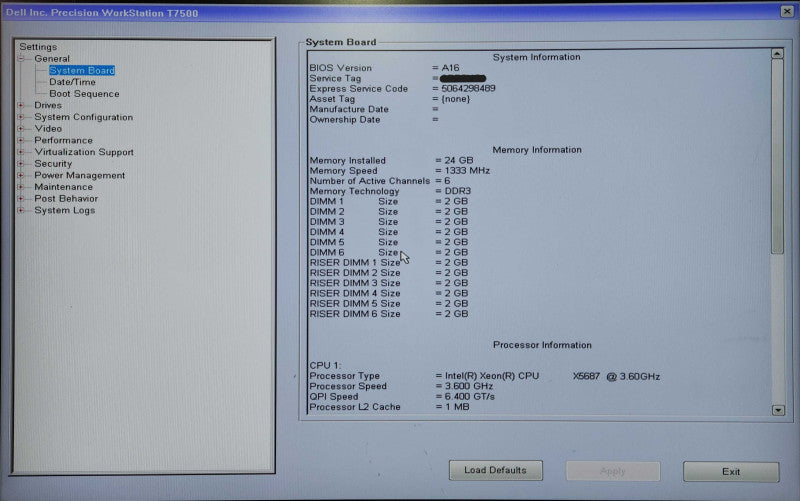Click the Number of Active Channels row
Viewport: 800px width, 501px height.
click(380, 181)
